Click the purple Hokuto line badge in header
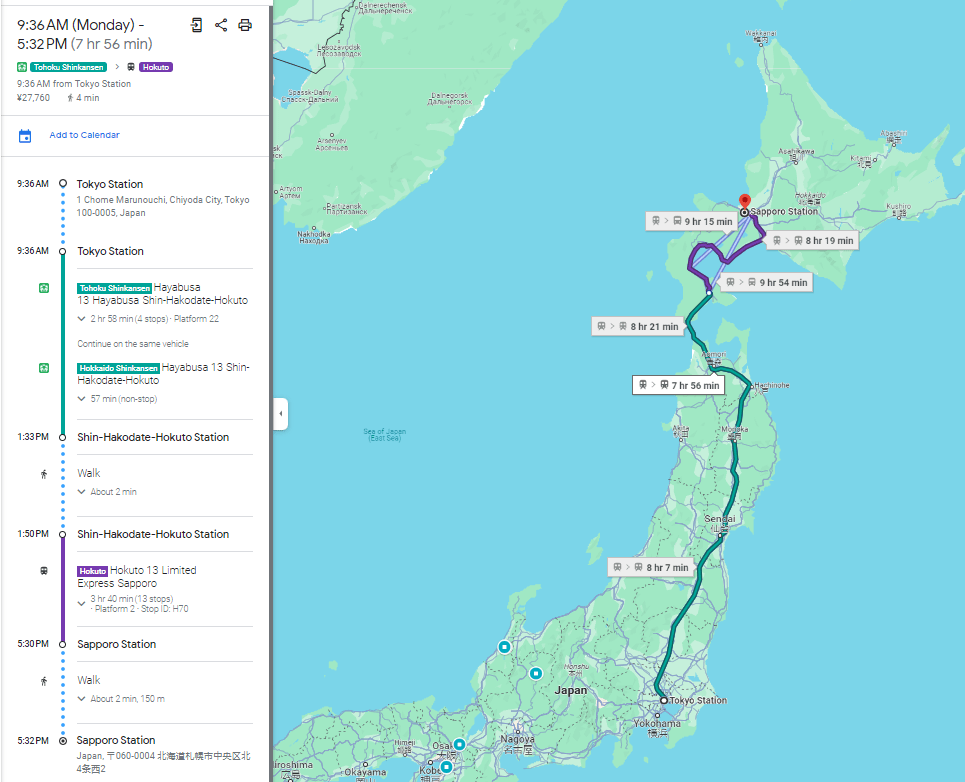 point(156,67)
